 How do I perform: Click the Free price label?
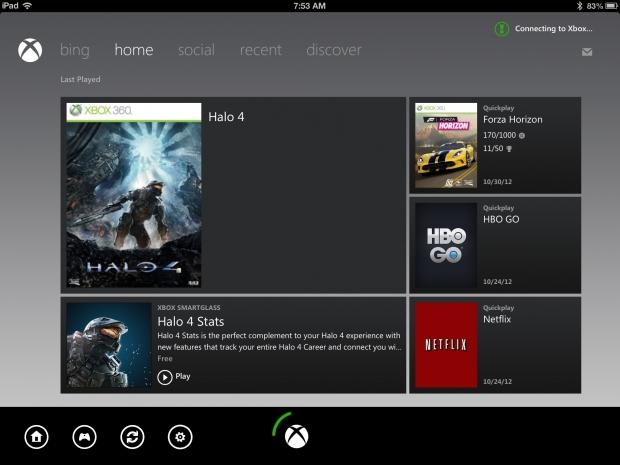click(x=165, y=359)
